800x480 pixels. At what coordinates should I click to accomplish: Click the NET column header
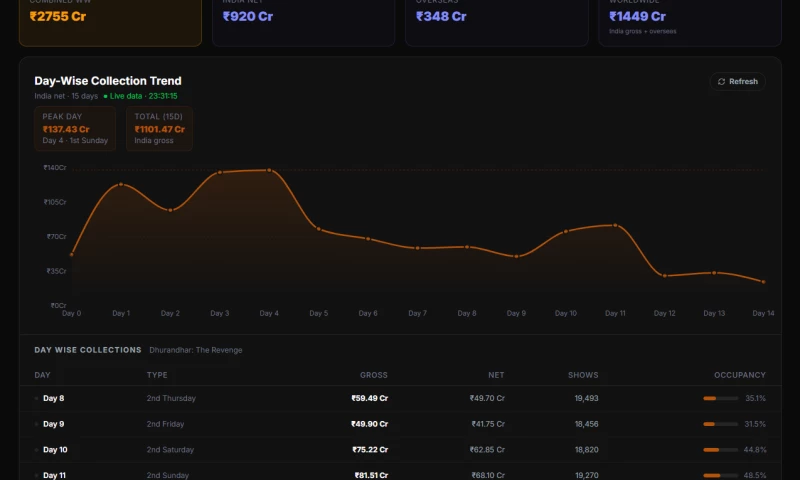point(496,375)
